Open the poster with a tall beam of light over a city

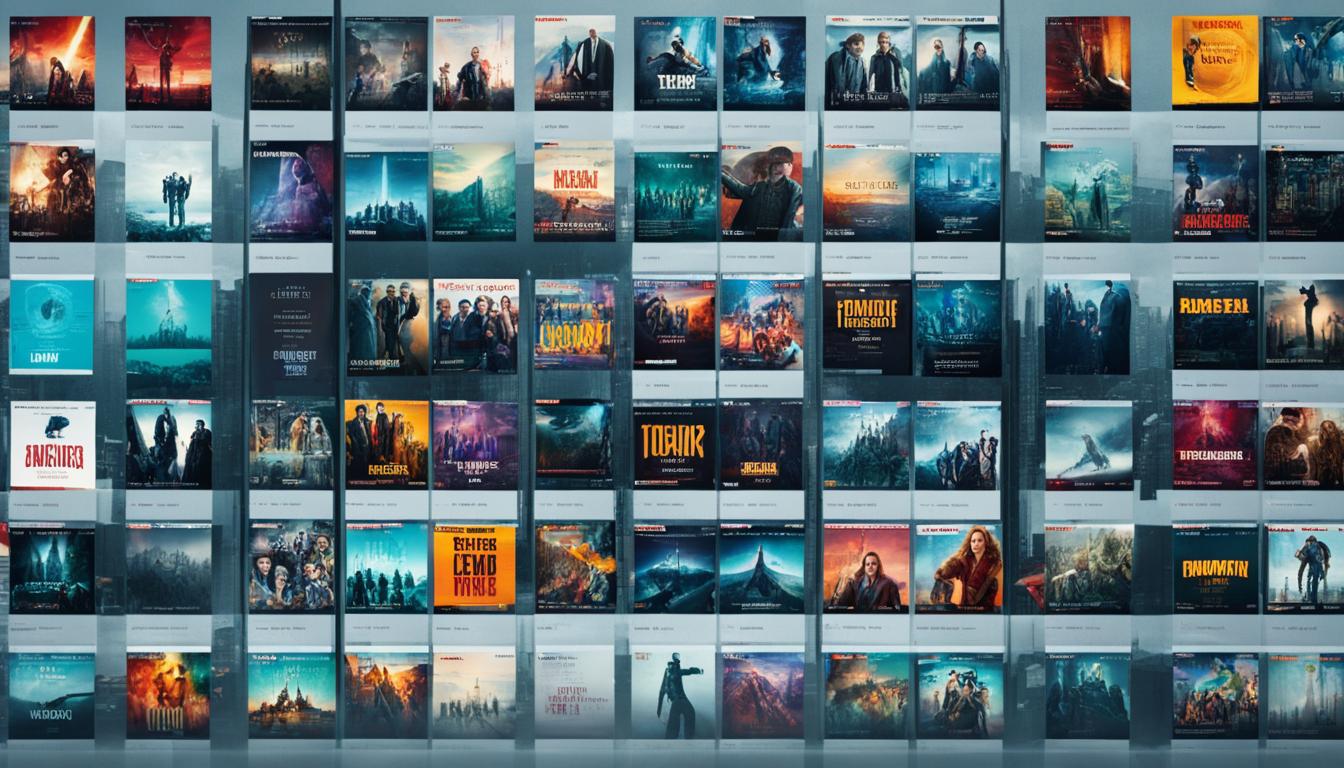(386, 195)
